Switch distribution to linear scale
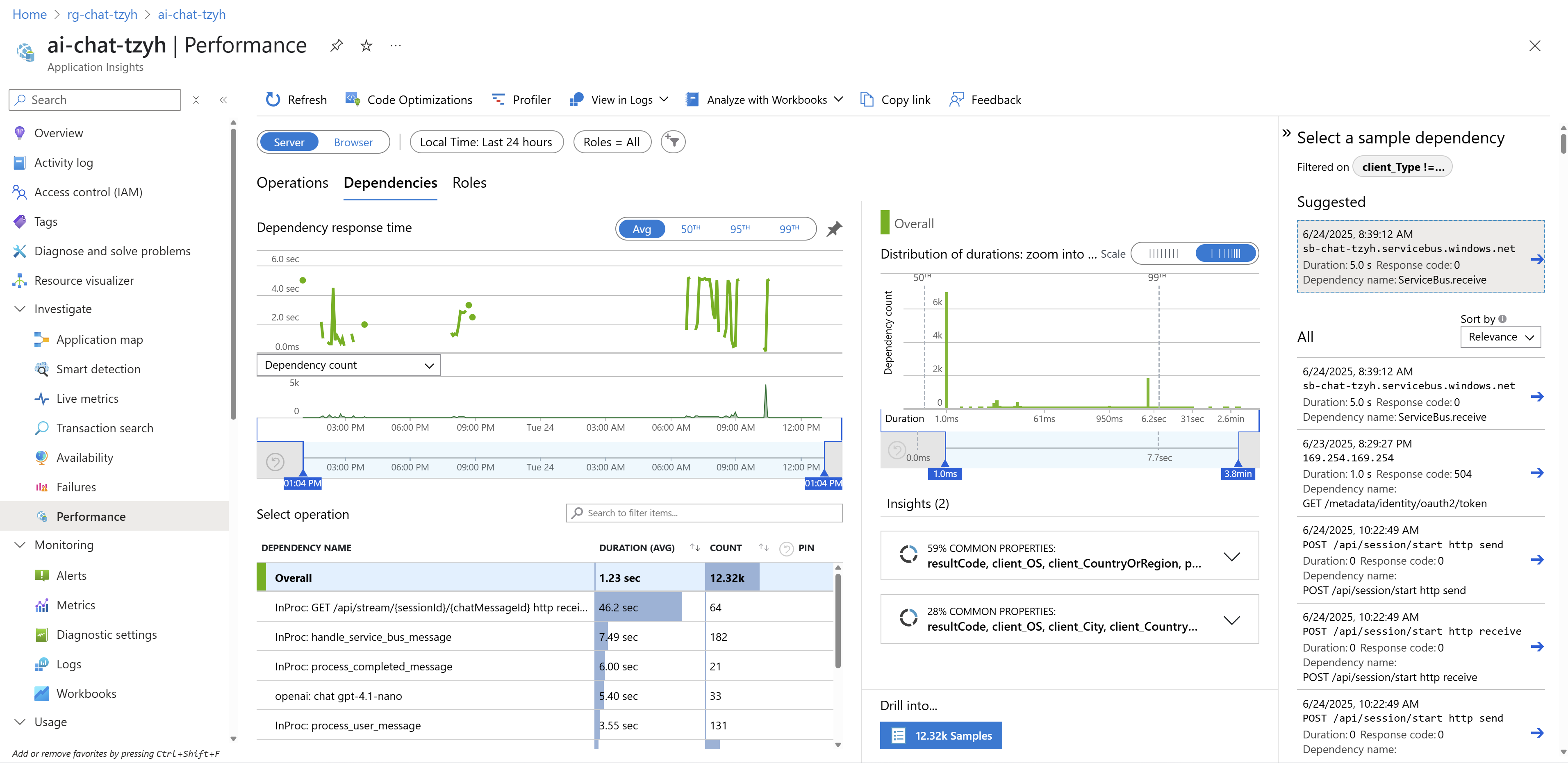Image resolution: width=1568 pixels, height=763 pixels. (1163, 254)
